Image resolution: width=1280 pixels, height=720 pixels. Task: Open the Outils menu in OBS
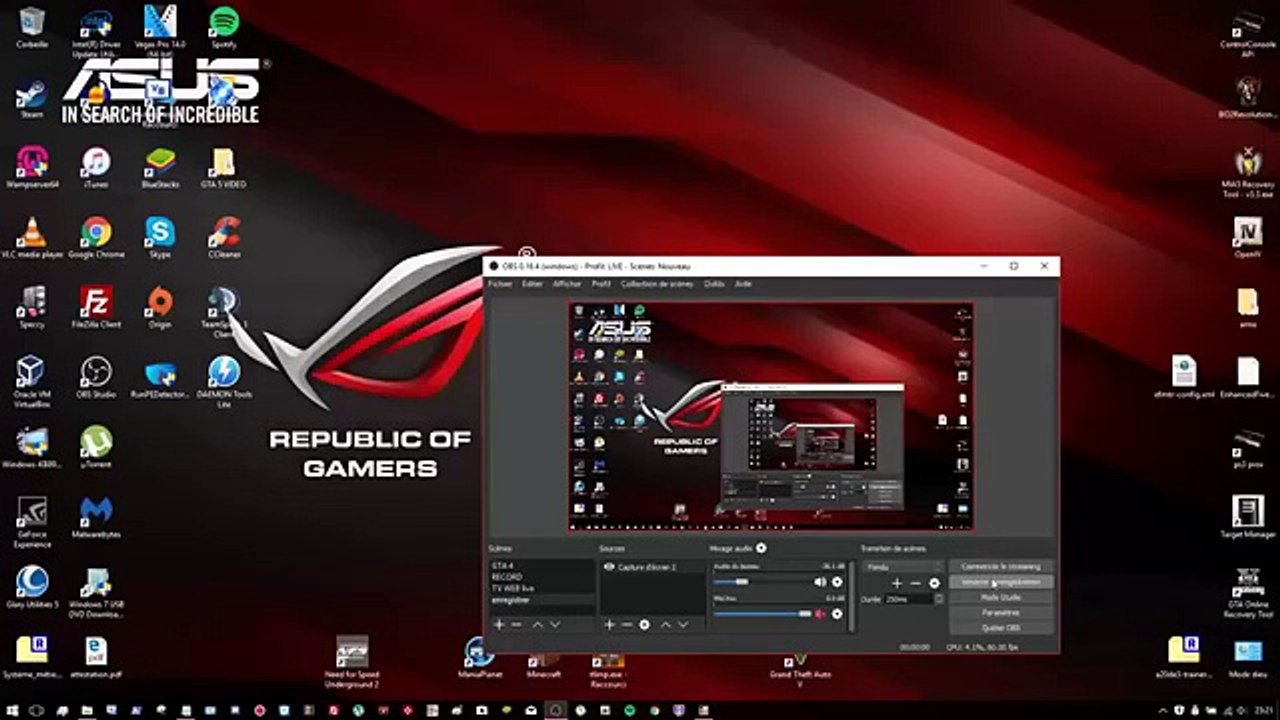(x=714, y=284)
